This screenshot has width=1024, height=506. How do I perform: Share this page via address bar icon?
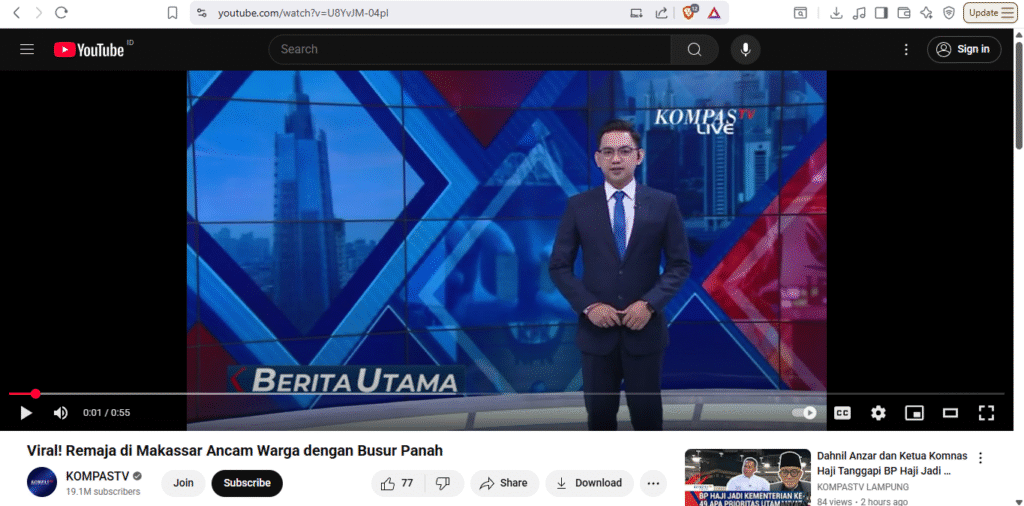point(662,13)
